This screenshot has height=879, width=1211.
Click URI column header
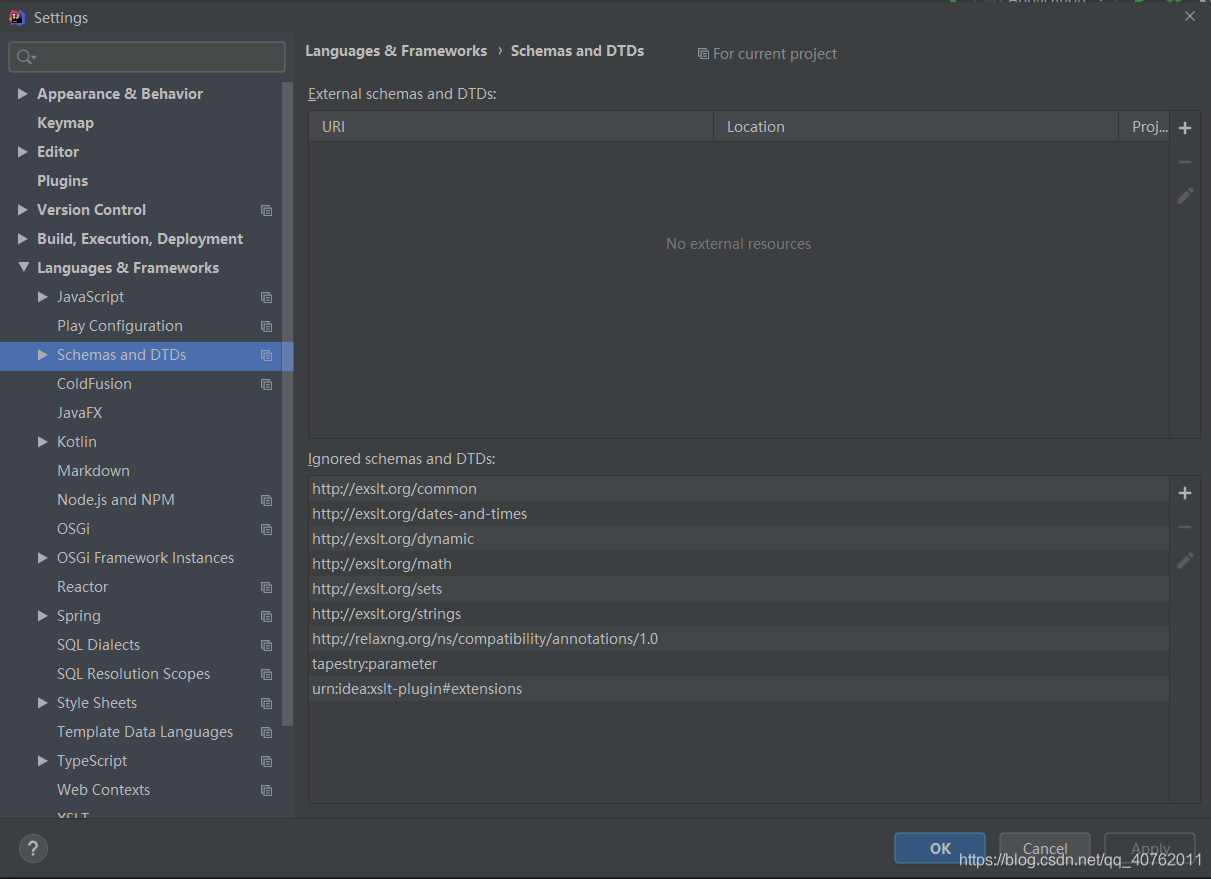coord(511,127)
